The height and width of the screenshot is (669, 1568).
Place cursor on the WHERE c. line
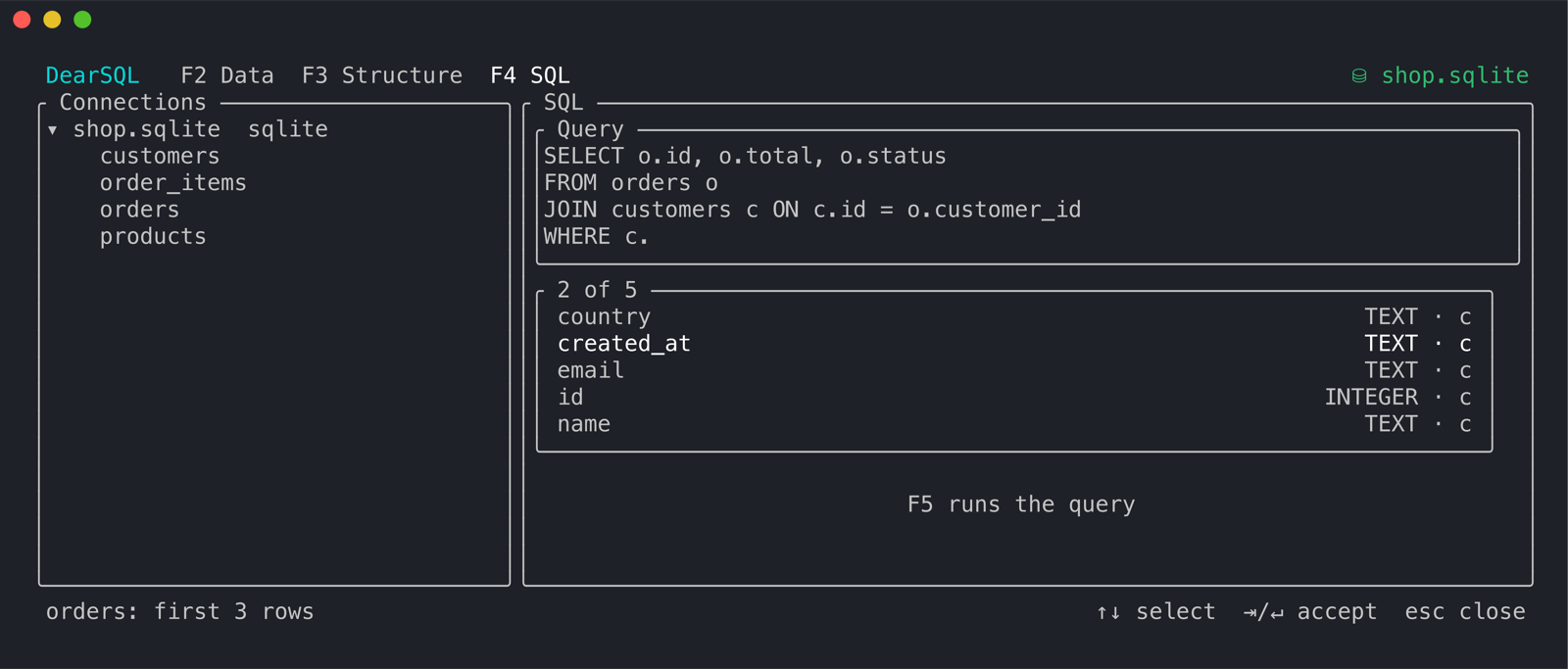597,236
